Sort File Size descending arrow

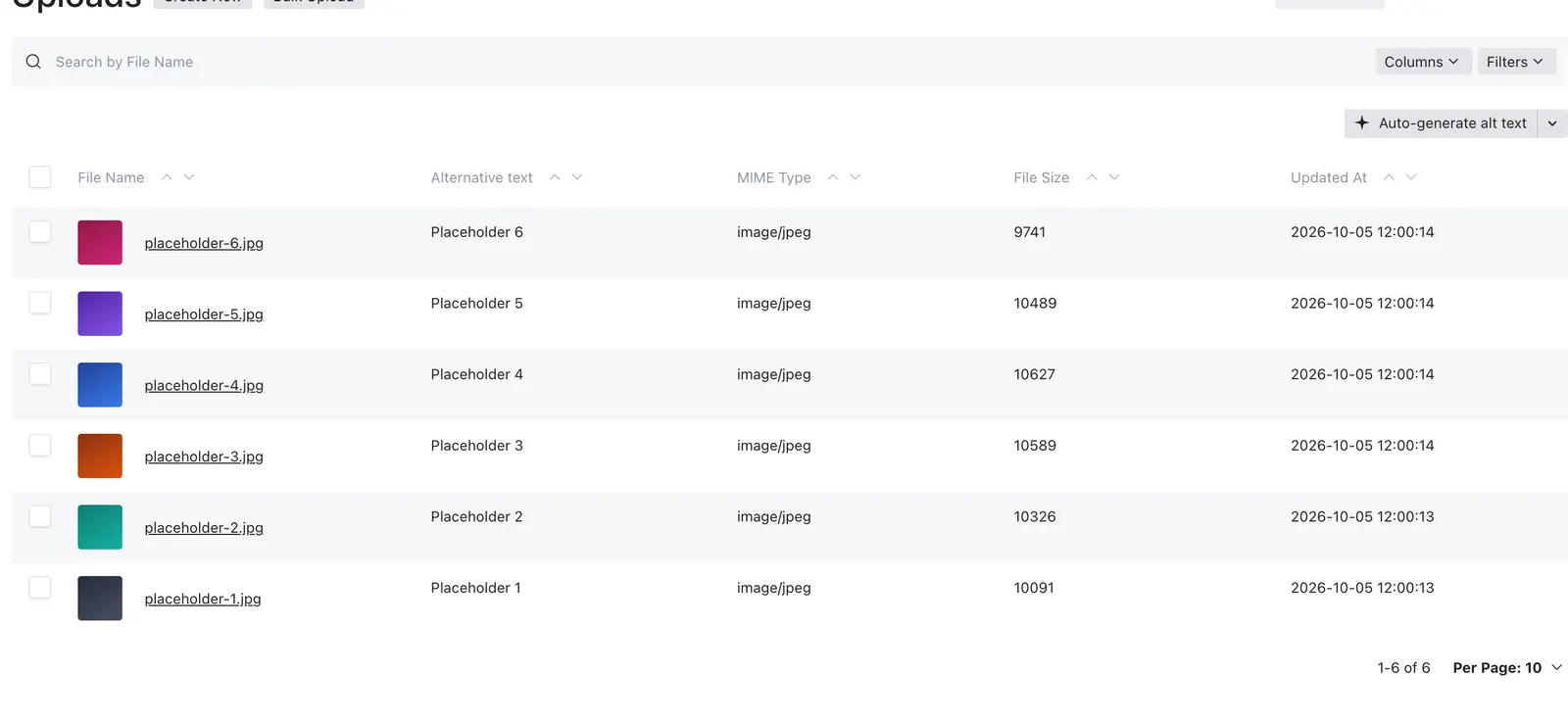click(1114, 177)
